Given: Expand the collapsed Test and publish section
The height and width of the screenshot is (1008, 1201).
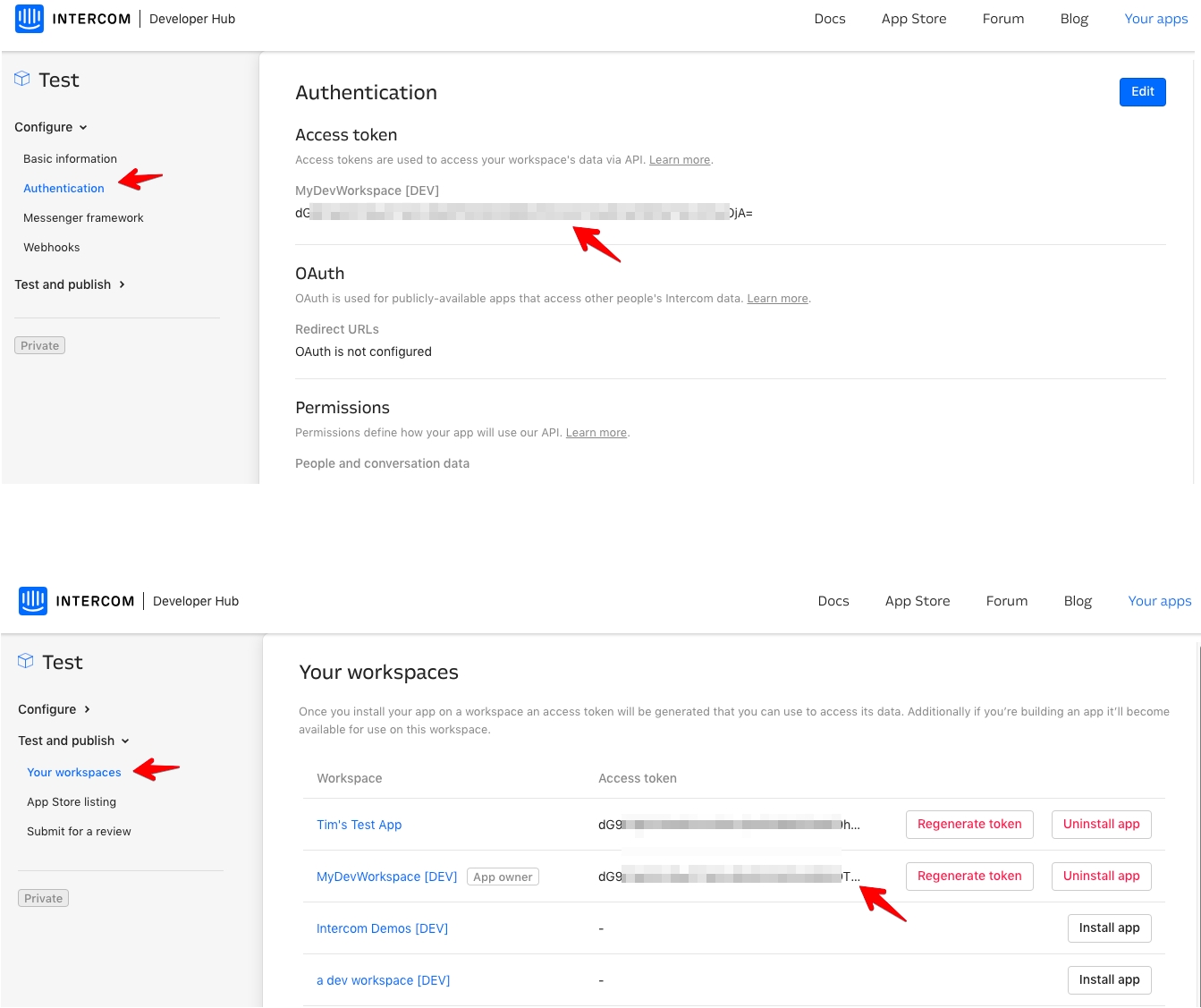Looking at the screenshot, I should pos(70,284).
